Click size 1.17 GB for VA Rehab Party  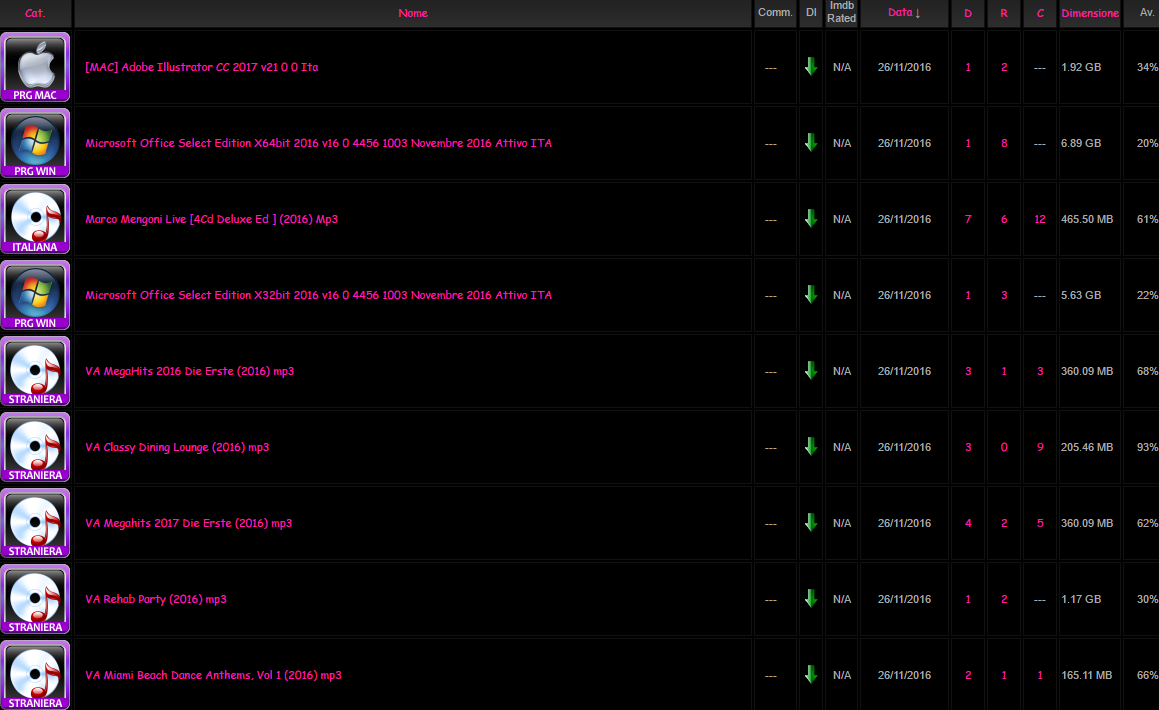[x=1081, y=599]
